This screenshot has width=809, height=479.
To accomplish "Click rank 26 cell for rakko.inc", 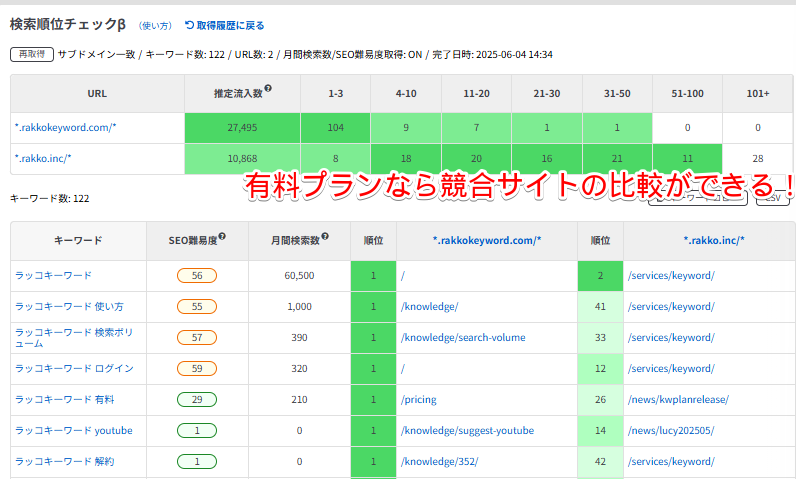I will 600,400.
